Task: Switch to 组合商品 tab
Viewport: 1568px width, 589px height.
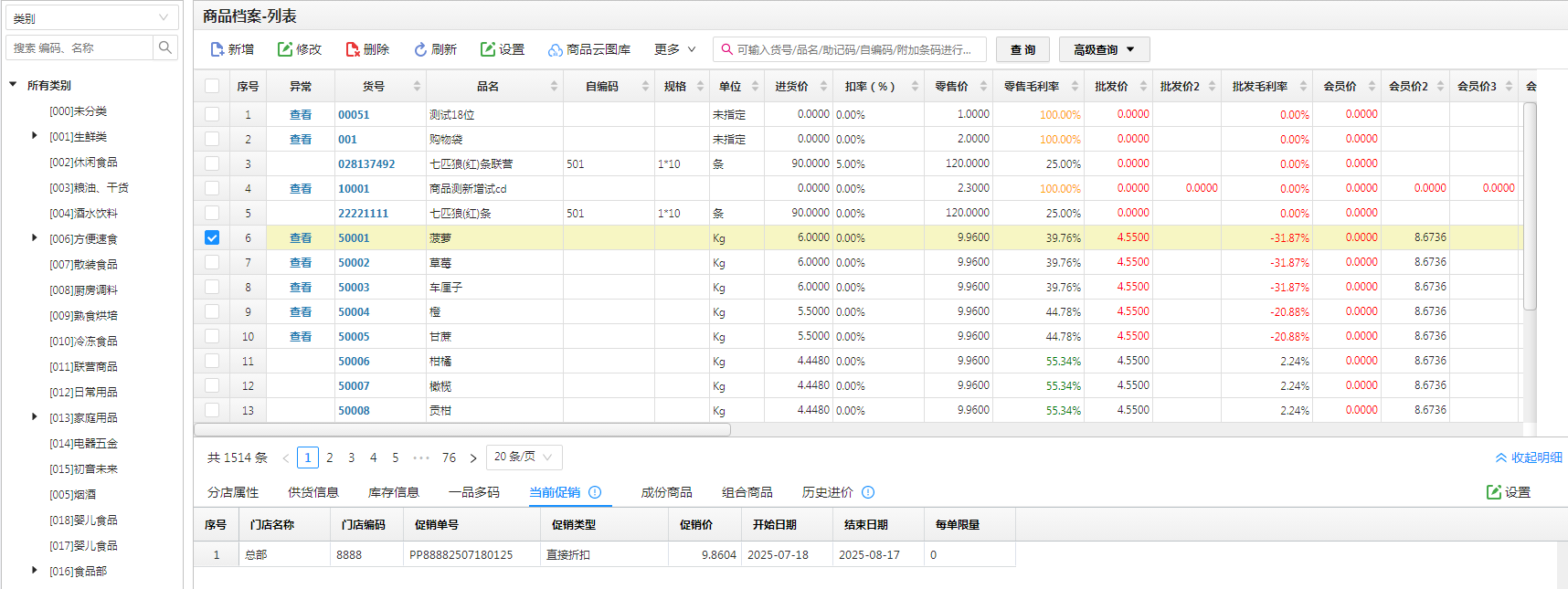Action: click(747, 492)
